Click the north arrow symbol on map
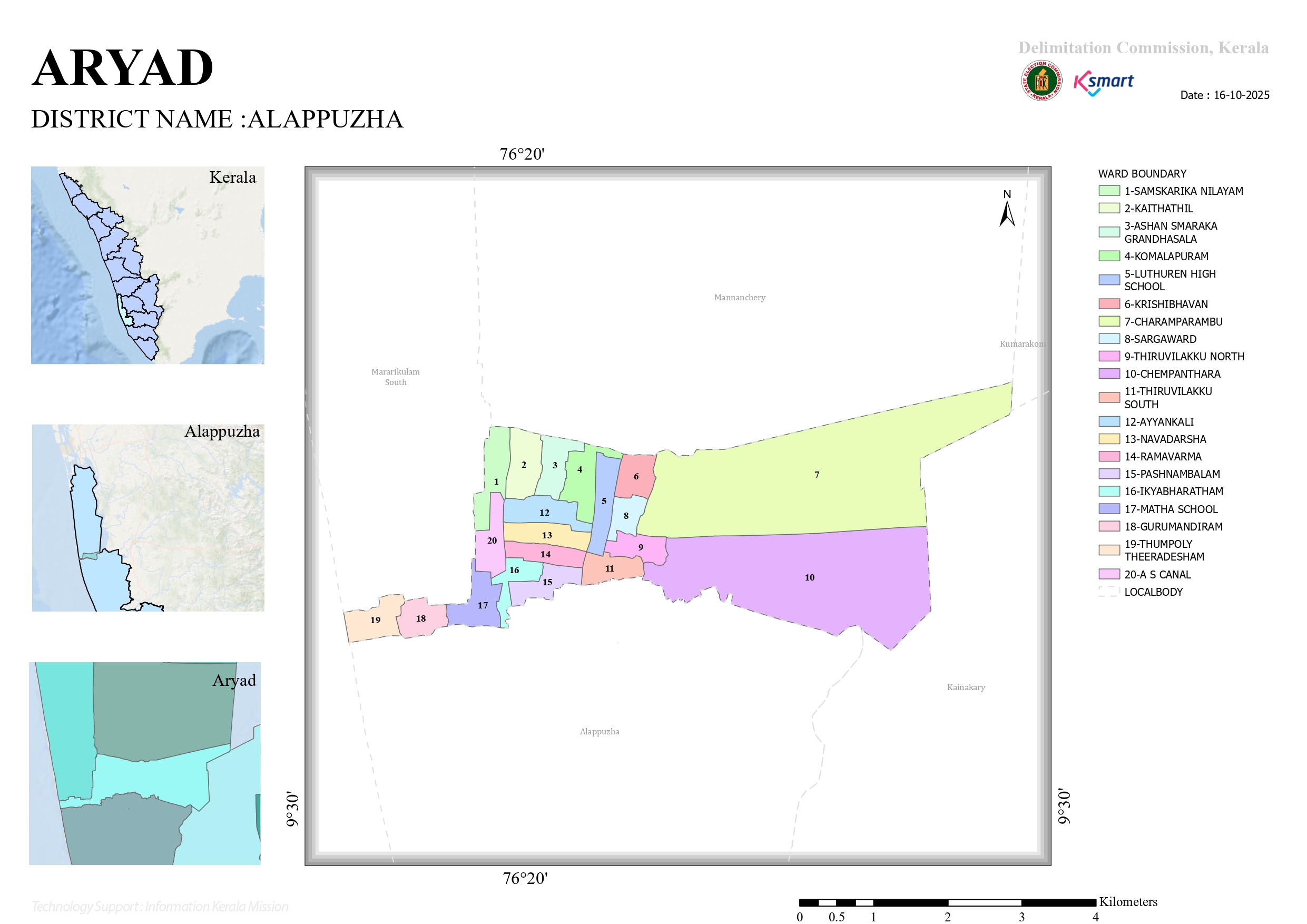Image resolution: width=1307 pixels, height=924 pixels. [1007, 209]
